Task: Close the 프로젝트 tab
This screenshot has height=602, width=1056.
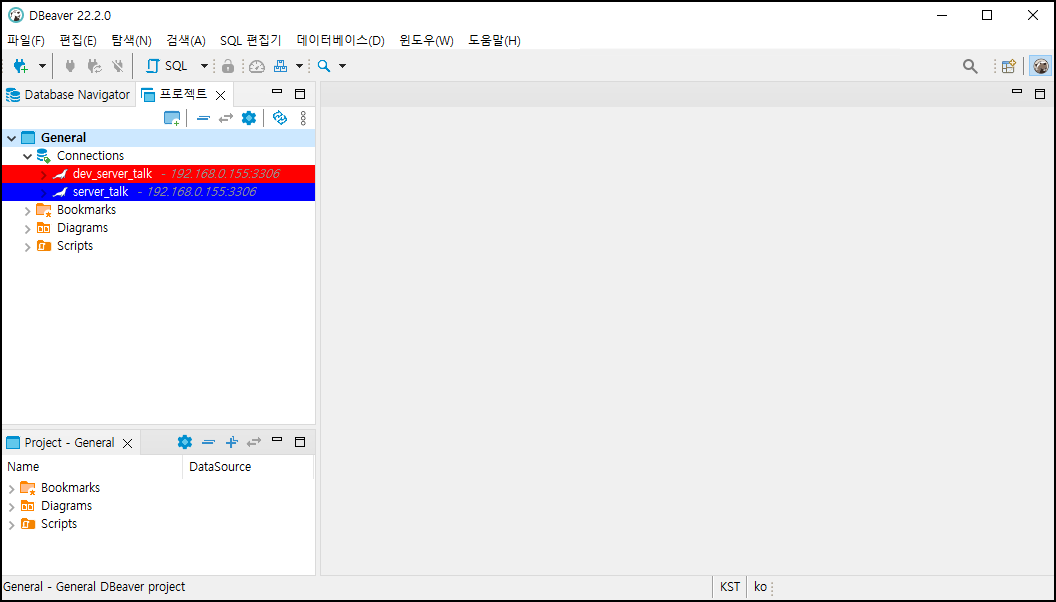Action: tap(220, 96)
